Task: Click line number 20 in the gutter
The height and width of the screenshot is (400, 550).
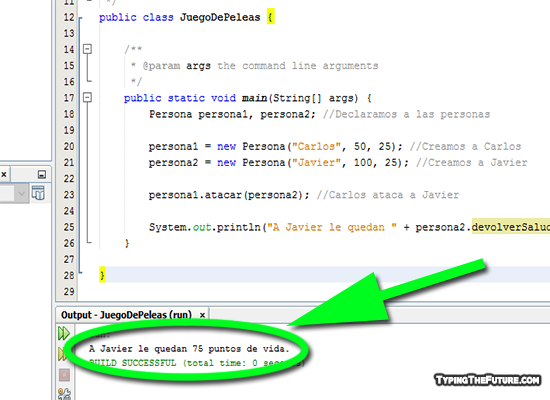Action: coord(69,146)
